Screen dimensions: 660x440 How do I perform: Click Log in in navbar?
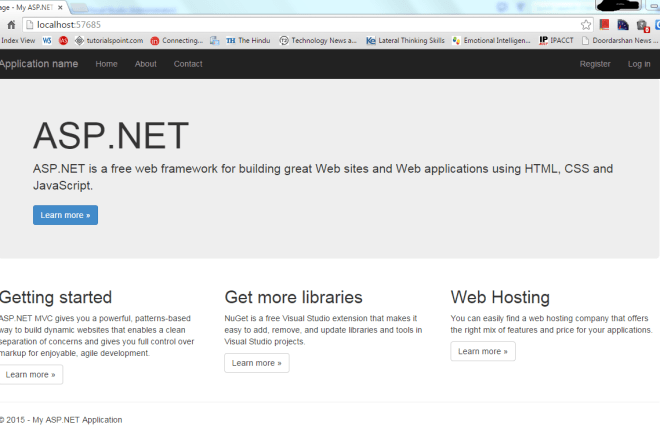point(639,64)
